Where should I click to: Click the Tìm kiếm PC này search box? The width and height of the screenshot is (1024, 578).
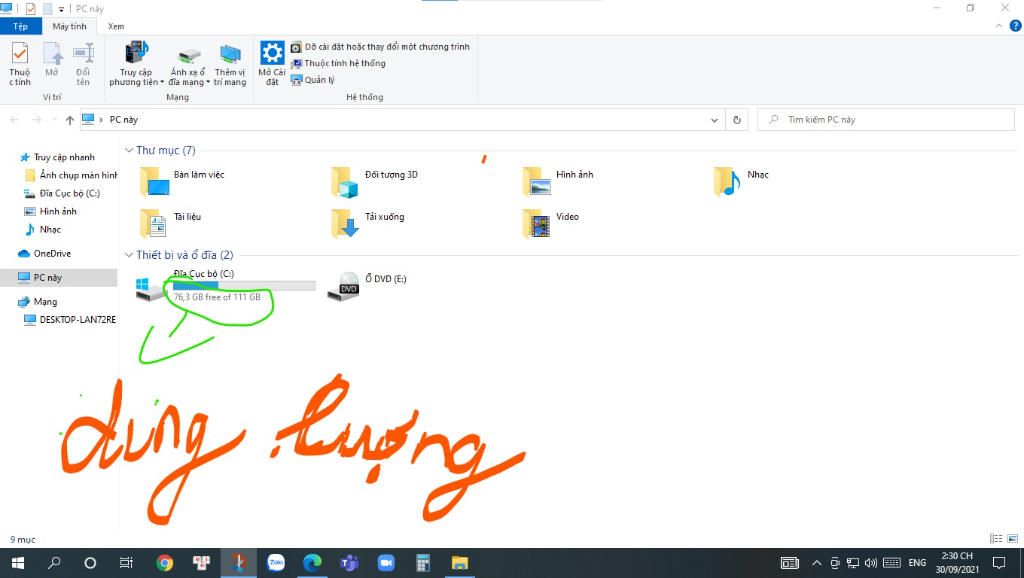(x=886, y=120)
